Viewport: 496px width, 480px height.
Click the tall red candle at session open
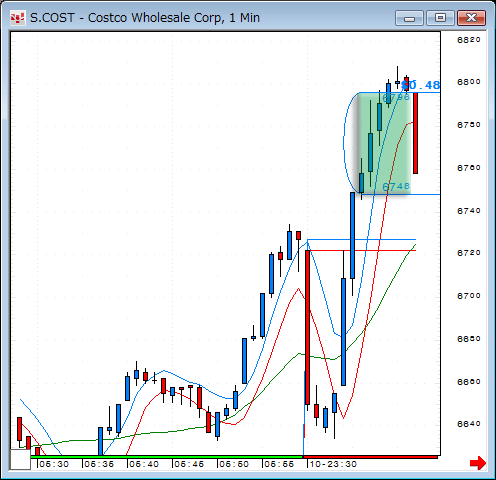(307, 327)
